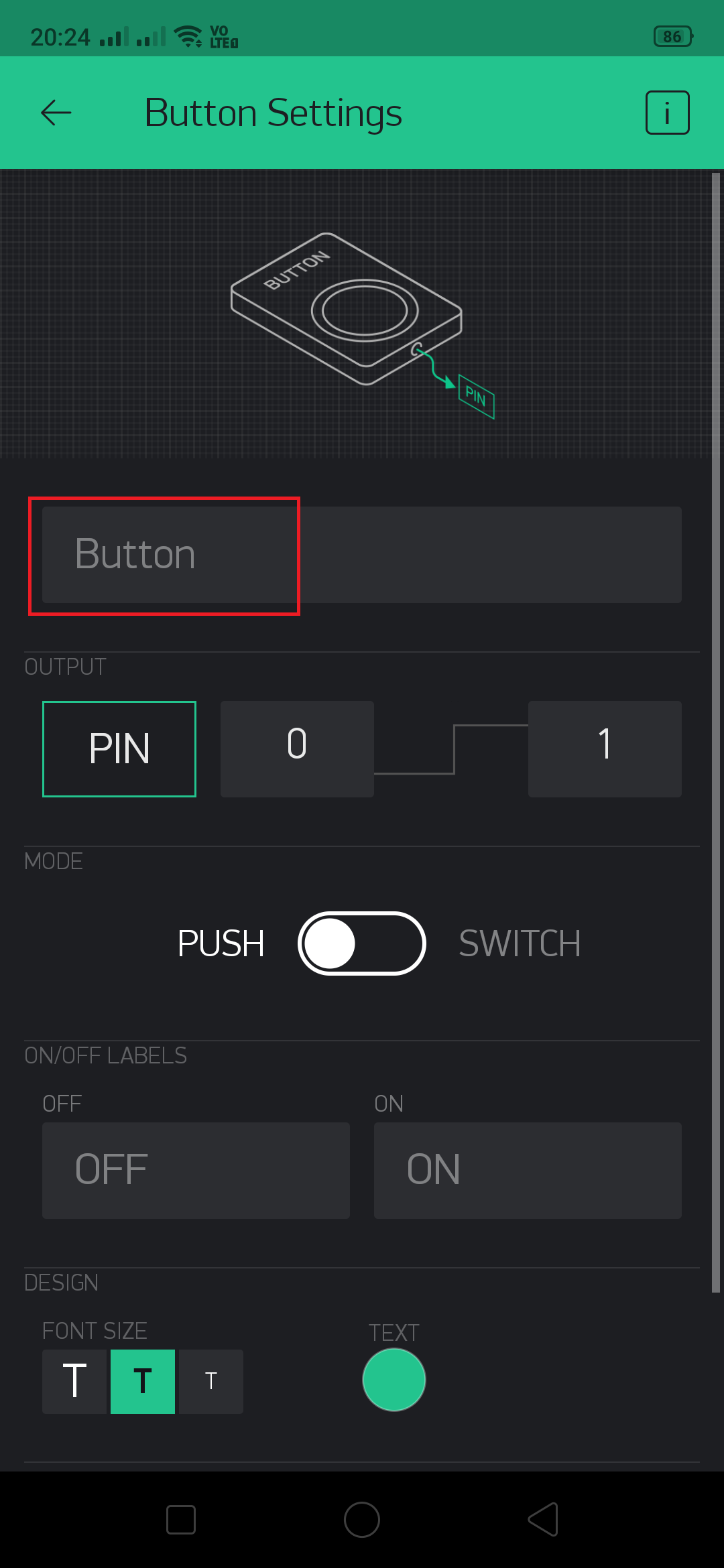The image size is (724, 1568).
Task: Toggle the PUSH/SWITCH mode switch
Action: click(362, 943)
